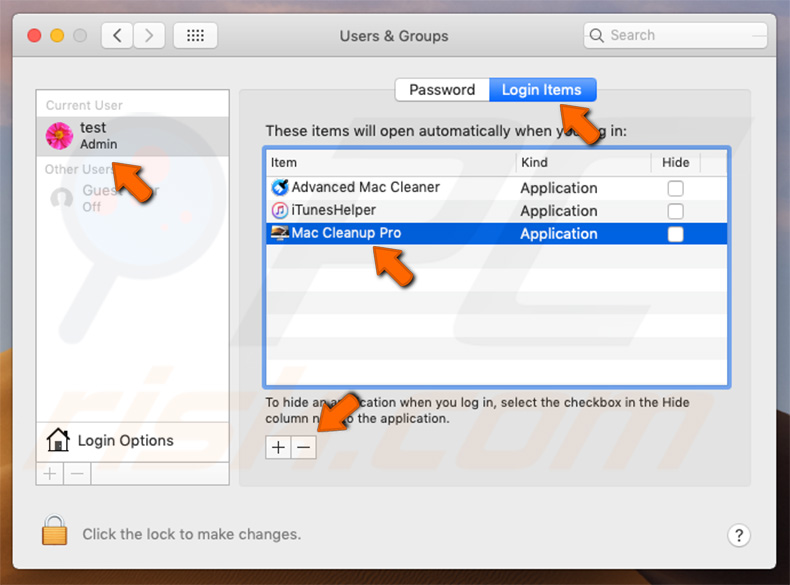Sort by the Item column header
Screen dimensions: 790x585
pyautogui.click(x=391, y=163)
